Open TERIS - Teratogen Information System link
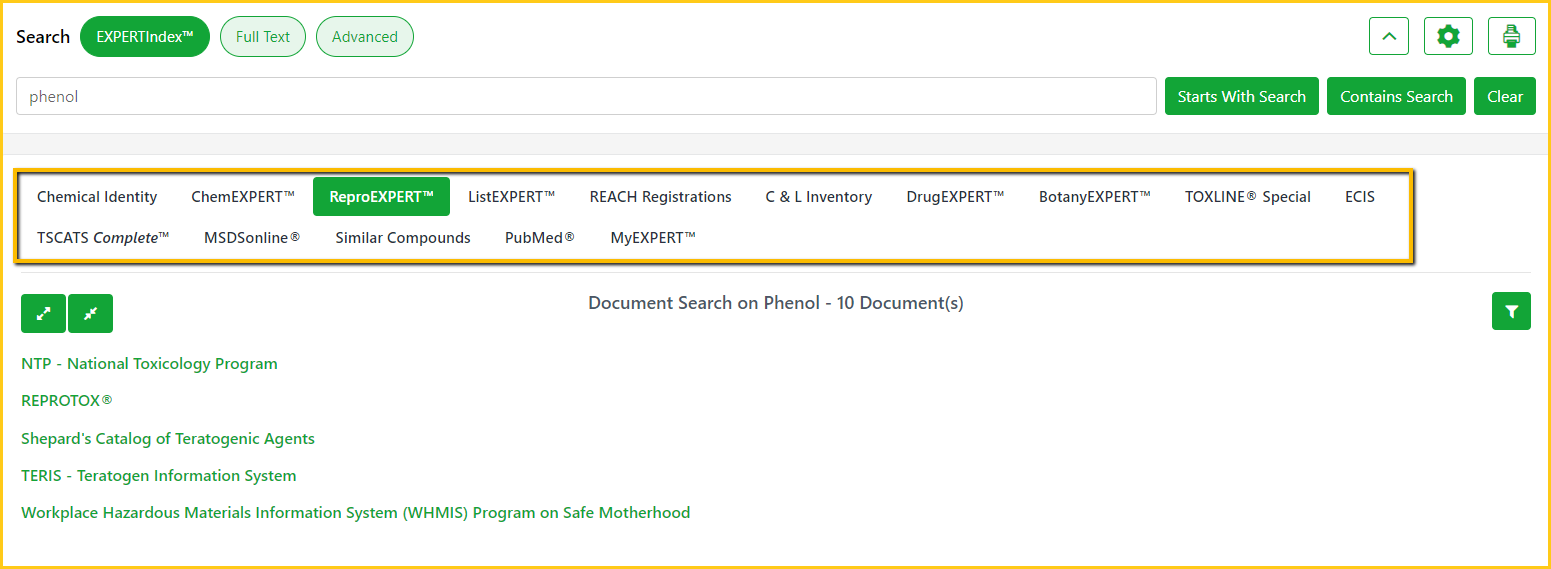Screen dimensions: 1551x569 (x=158, y=476)
